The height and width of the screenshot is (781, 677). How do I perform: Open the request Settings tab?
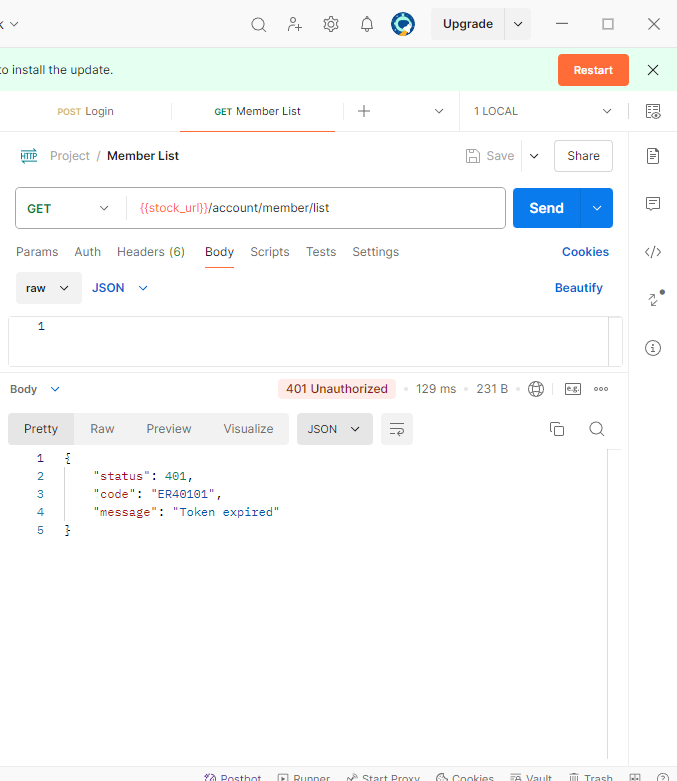pyautogui.click(x=376, y=252)
